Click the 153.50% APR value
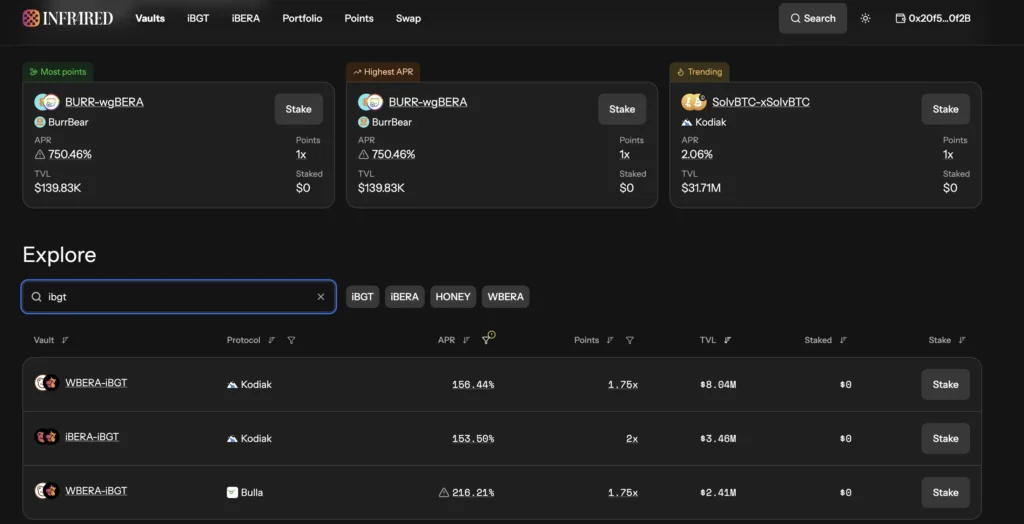The width and height of the screenshot is (1024, 524). click(x=473, y=438)
